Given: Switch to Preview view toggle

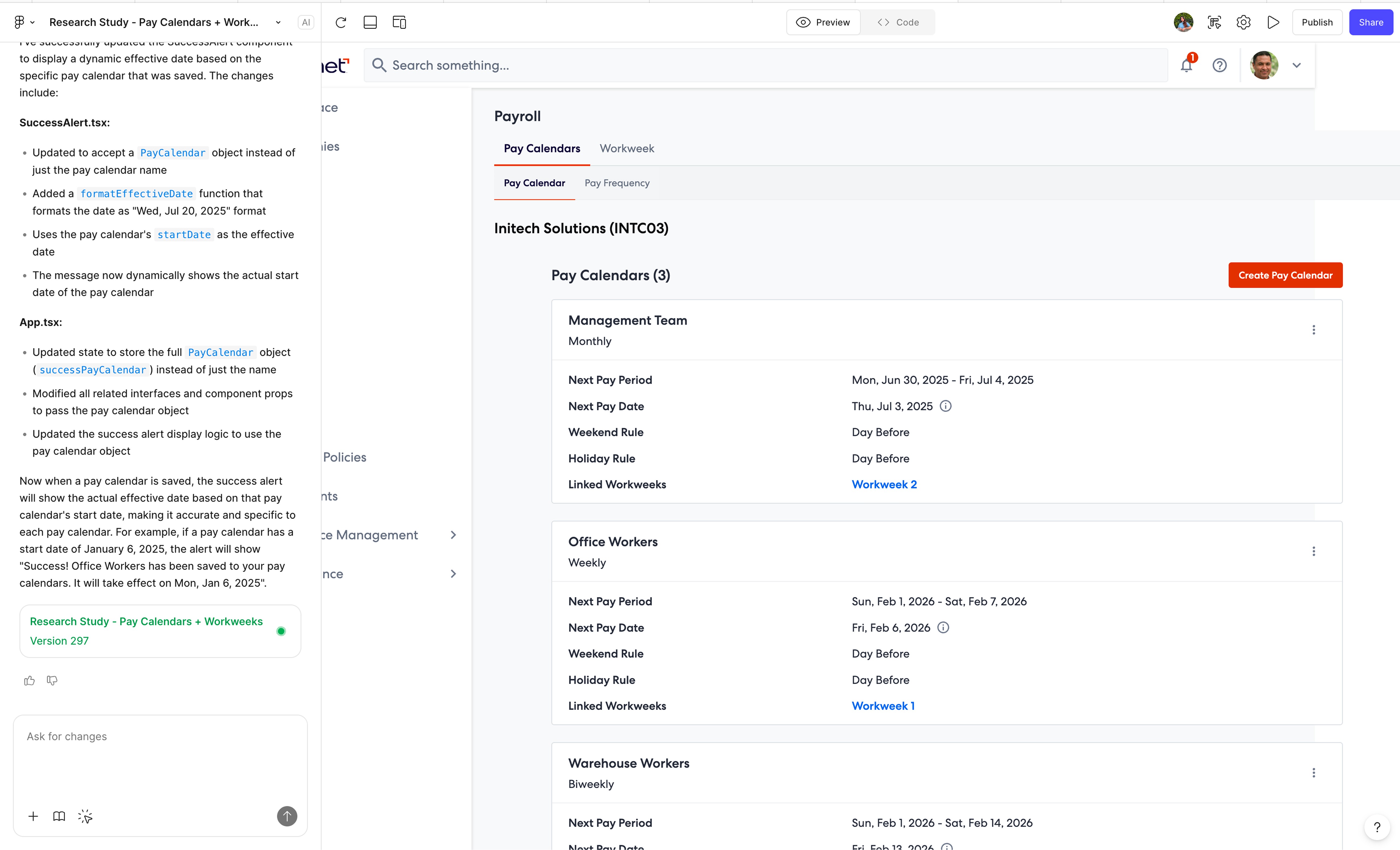Looking at the screenshot, I should (x=823, y=22).
